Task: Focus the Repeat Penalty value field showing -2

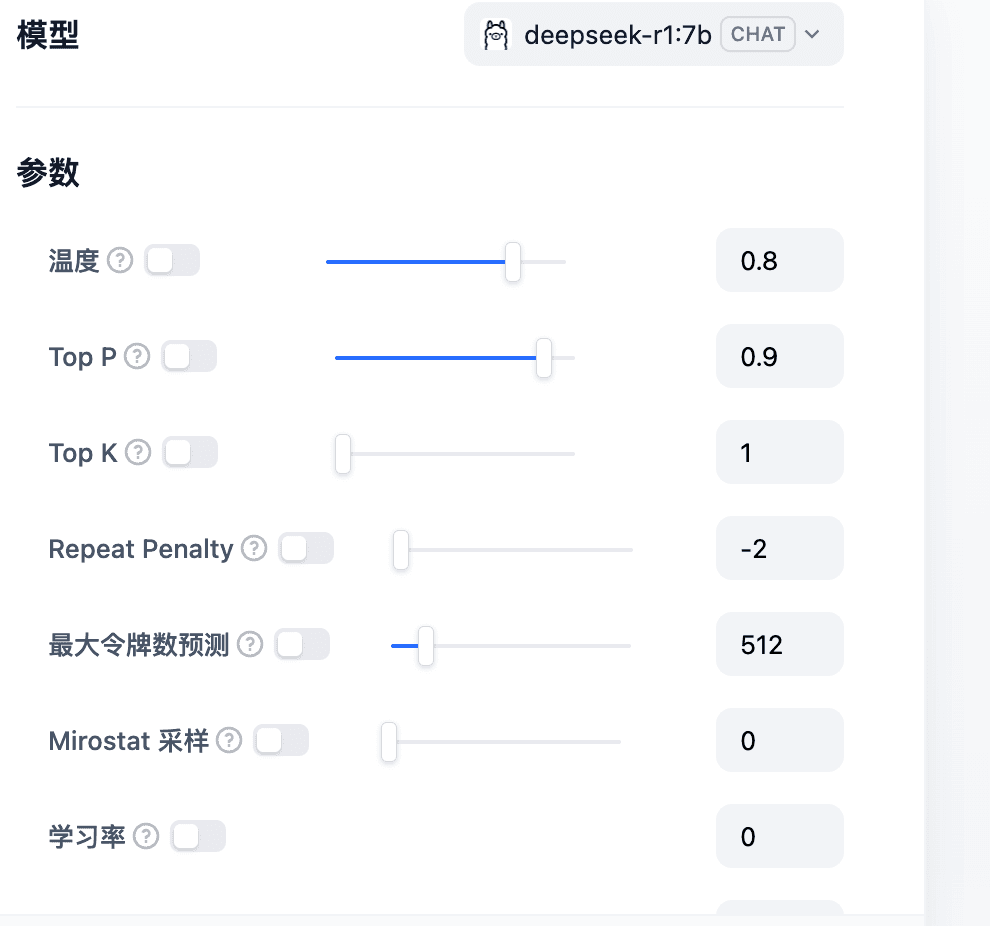Action: click(x=780, y=548)
